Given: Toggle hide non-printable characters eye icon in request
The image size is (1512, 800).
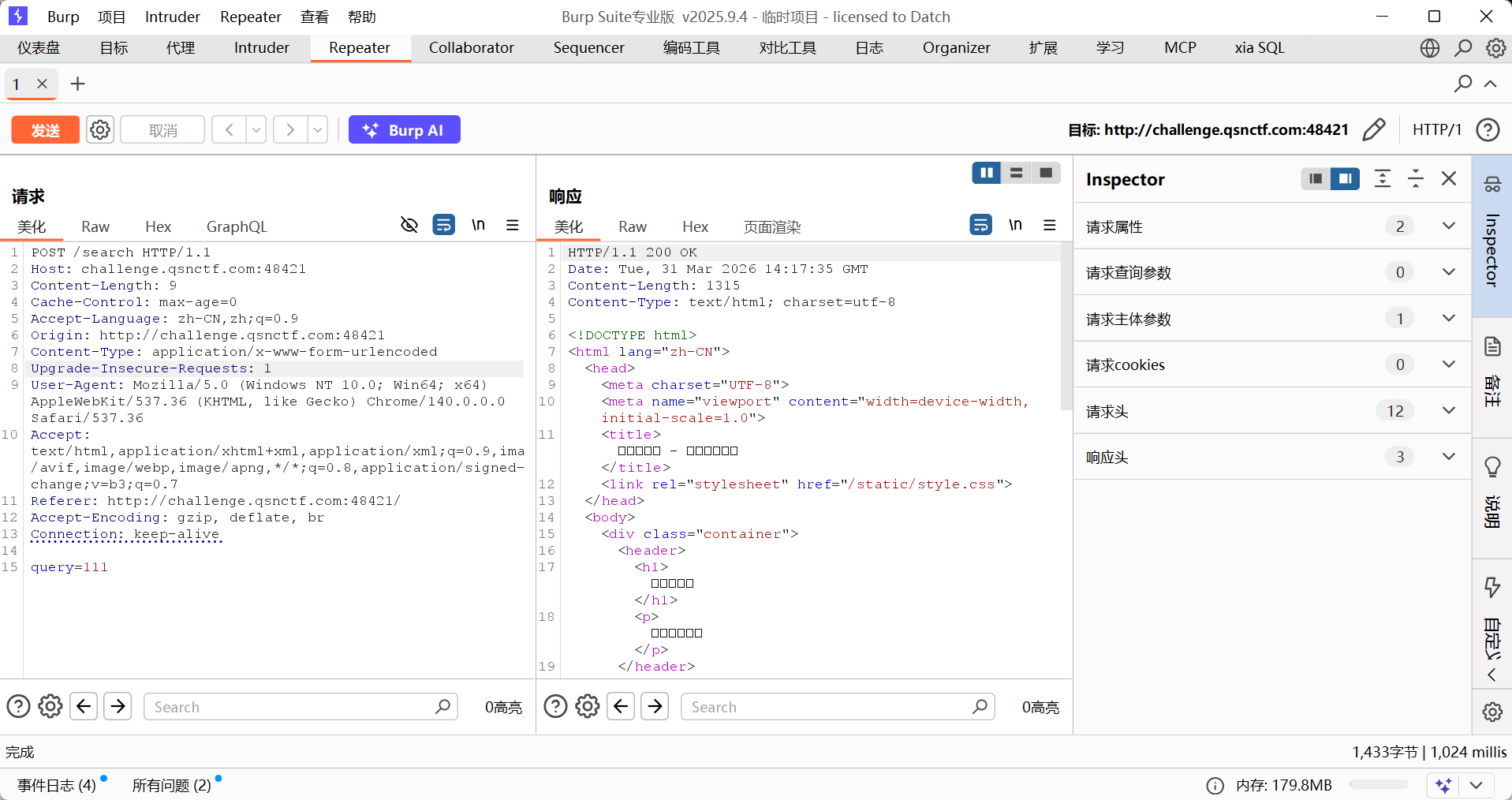Looking at the screenshot, I should pyautogui.click(x=409, y=225).
